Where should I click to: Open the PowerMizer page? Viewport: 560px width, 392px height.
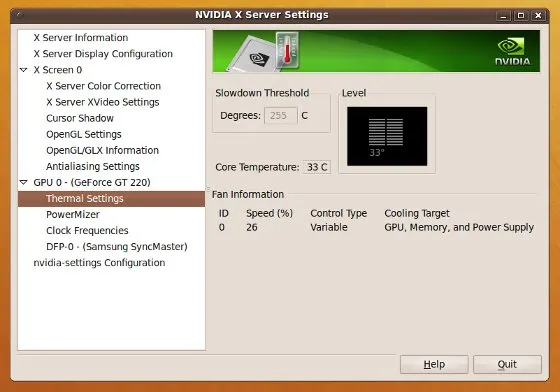pyautogui.click(x=73, y=215)
